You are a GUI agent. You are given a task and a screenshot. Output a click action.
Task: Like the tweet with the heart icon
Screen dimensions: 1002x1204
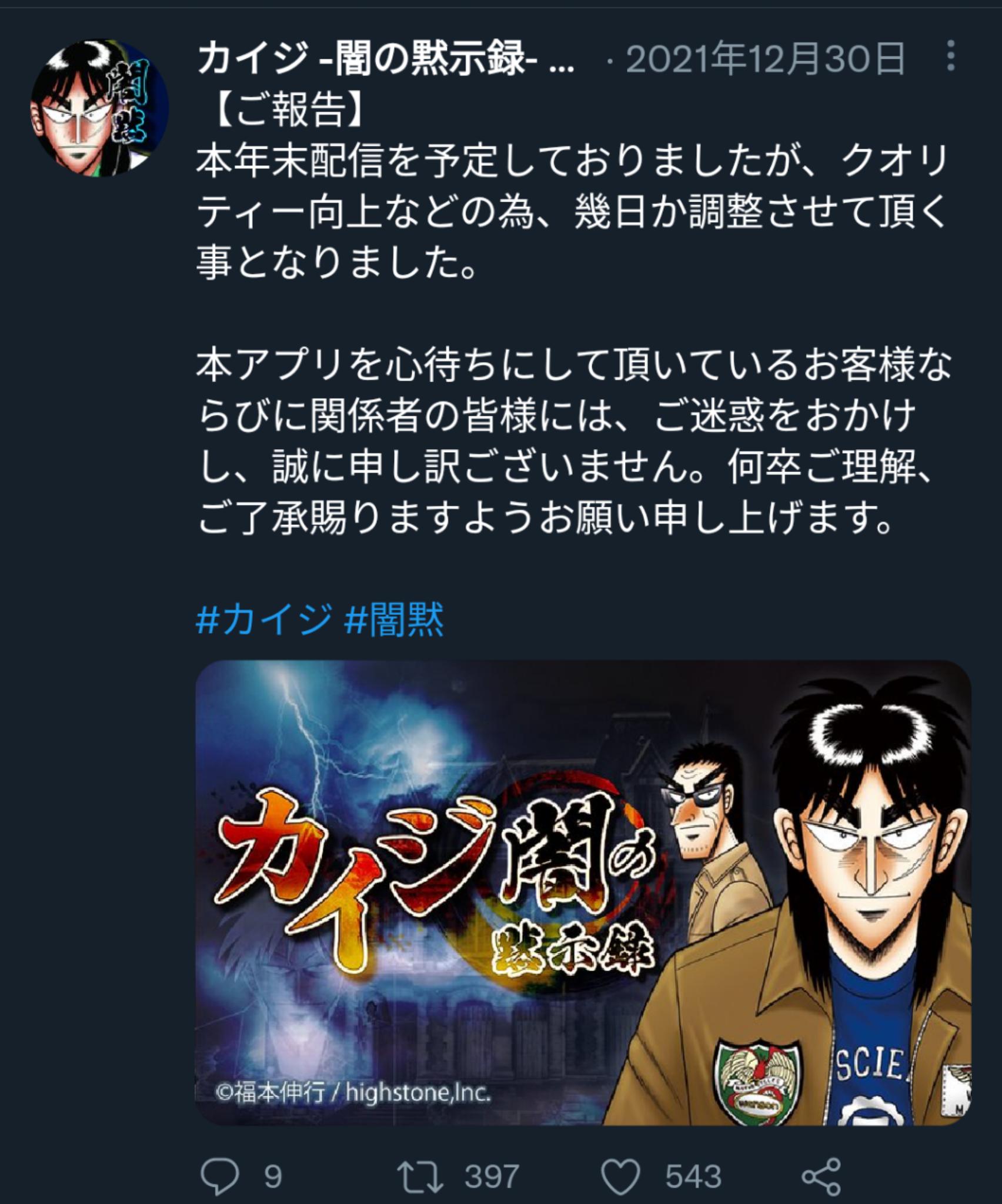622,1177
